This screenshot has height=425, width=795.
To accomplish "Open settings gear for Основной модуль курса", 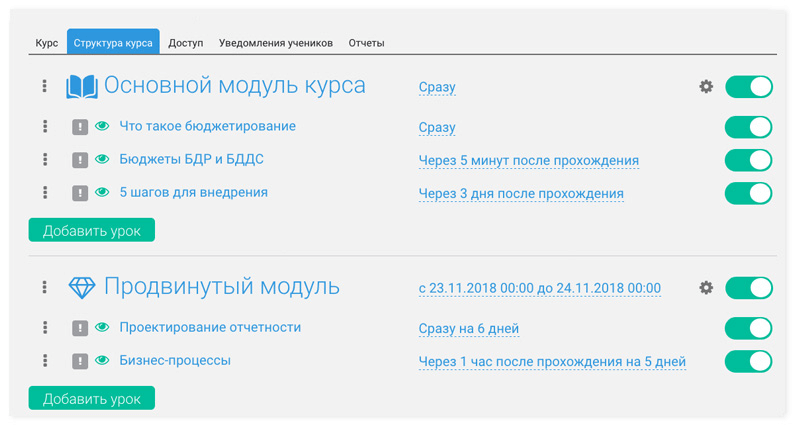I will [x=706, y=87].
